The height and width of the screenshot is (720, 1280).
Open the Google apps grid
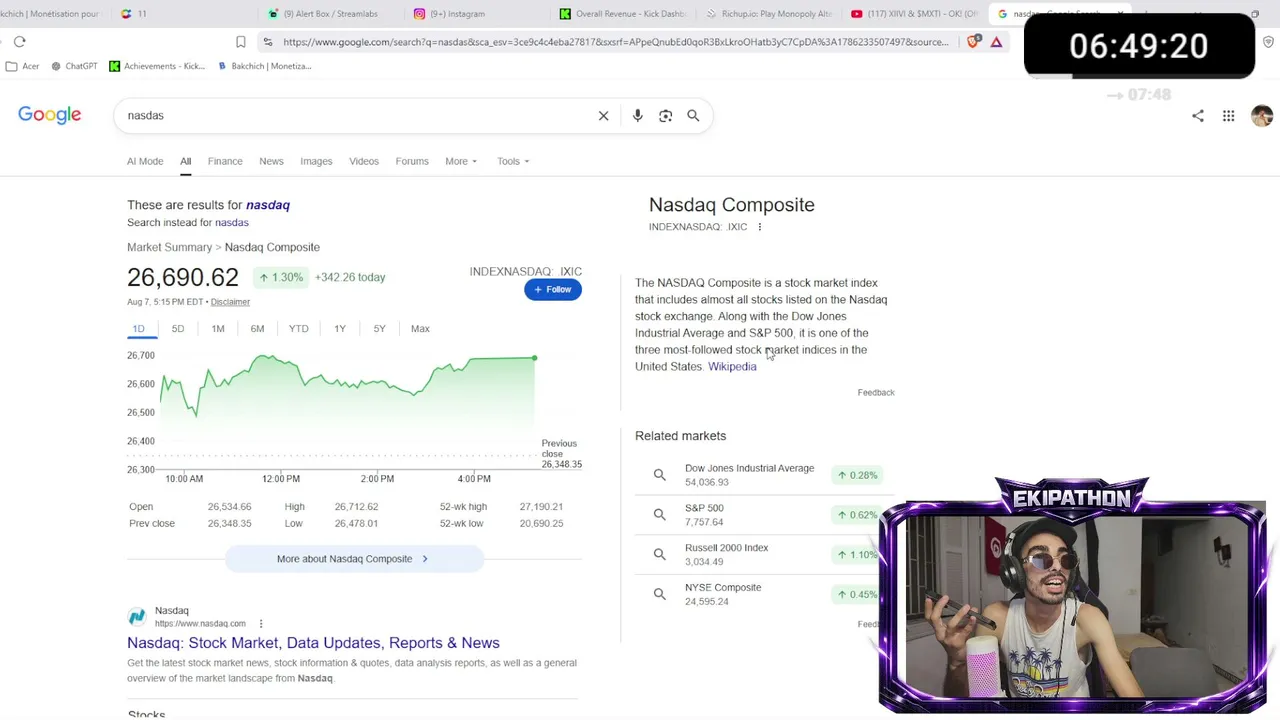tap(1228, 115)
